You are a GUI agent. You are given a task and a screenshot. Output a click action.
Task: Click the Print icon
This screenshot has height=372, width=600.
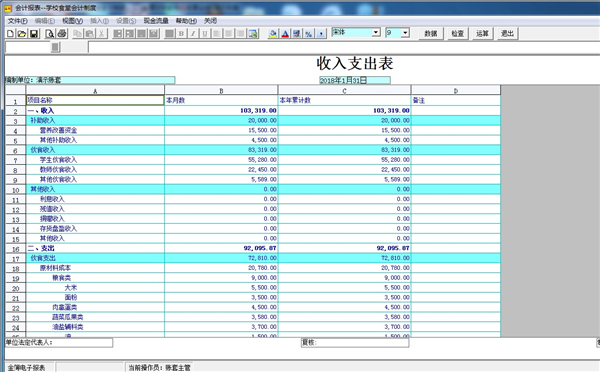click(62, 34)
